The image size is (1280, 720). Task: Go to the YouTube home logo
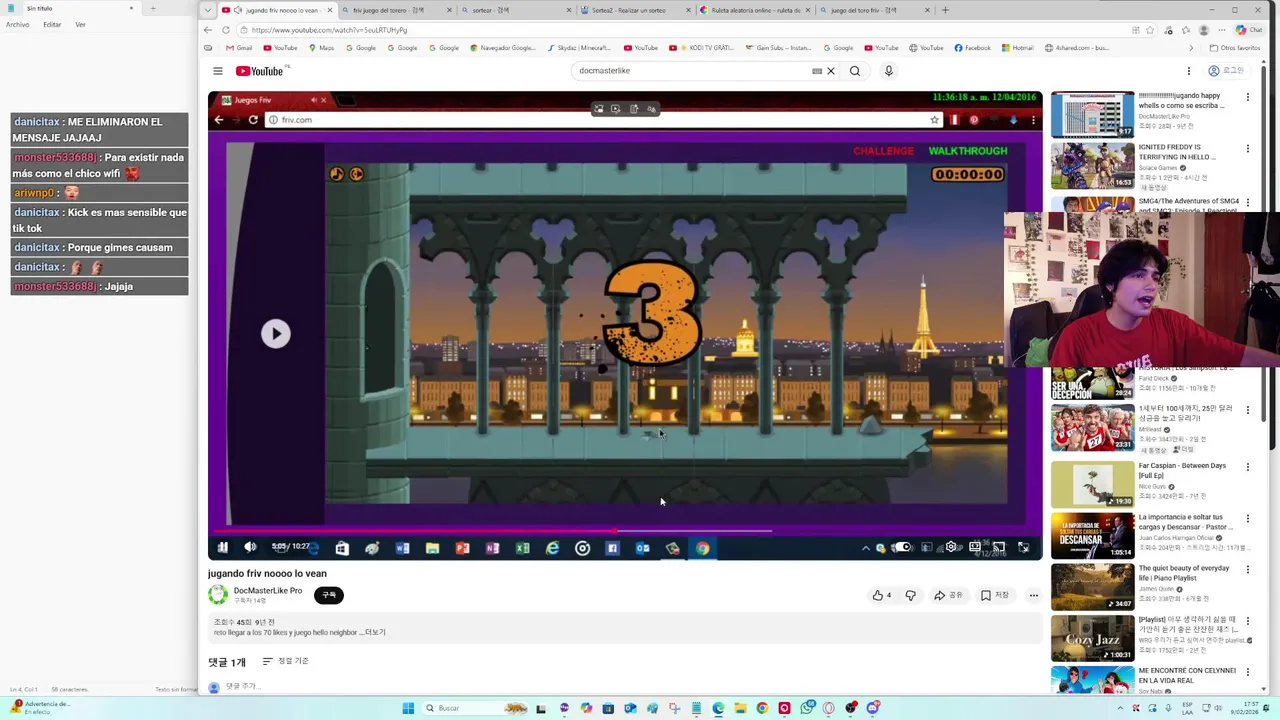click(x=262, y=71)
